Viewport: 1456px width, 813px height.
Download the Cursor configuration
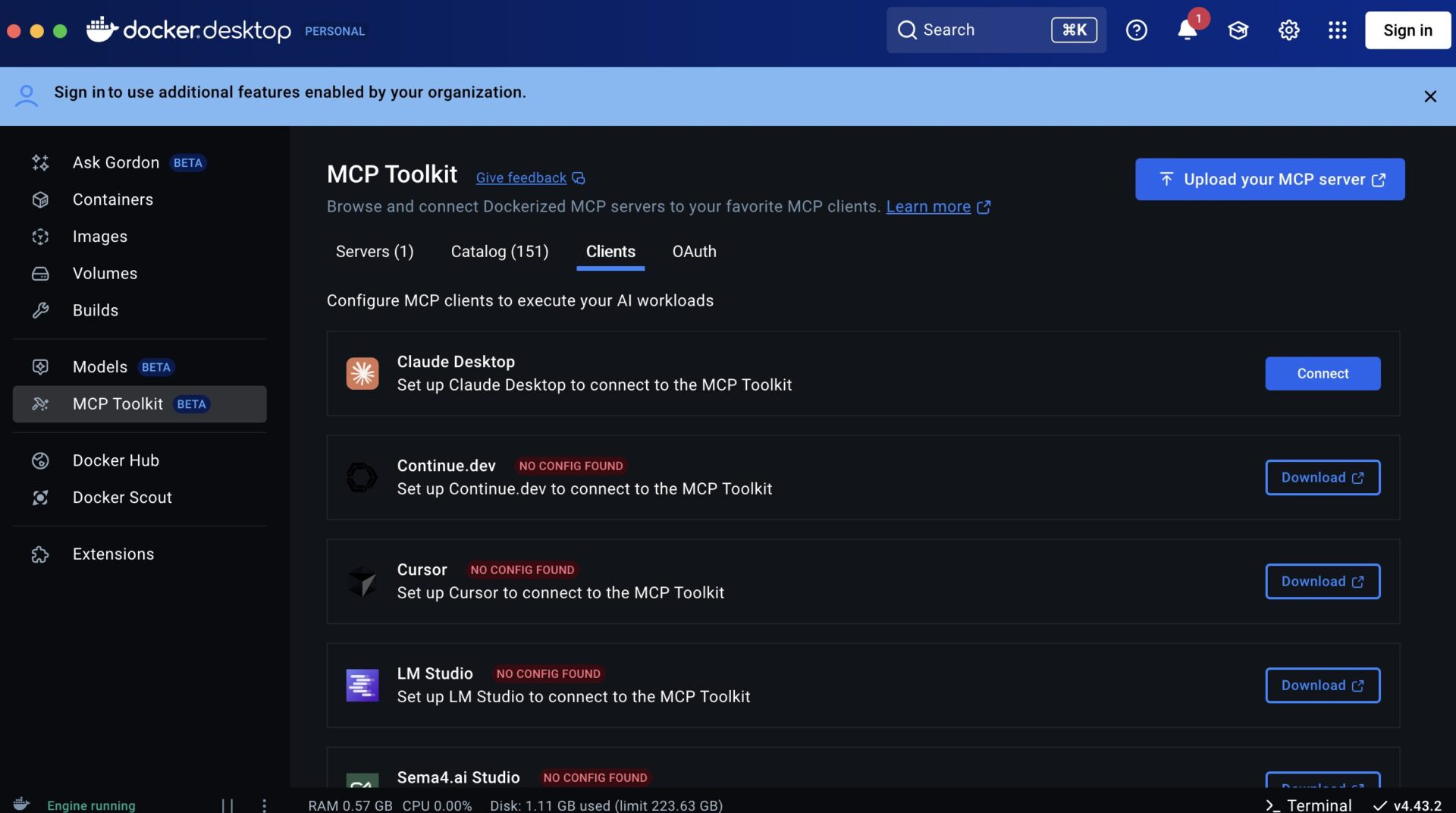pyautogui.click(x=1322, y=581)
